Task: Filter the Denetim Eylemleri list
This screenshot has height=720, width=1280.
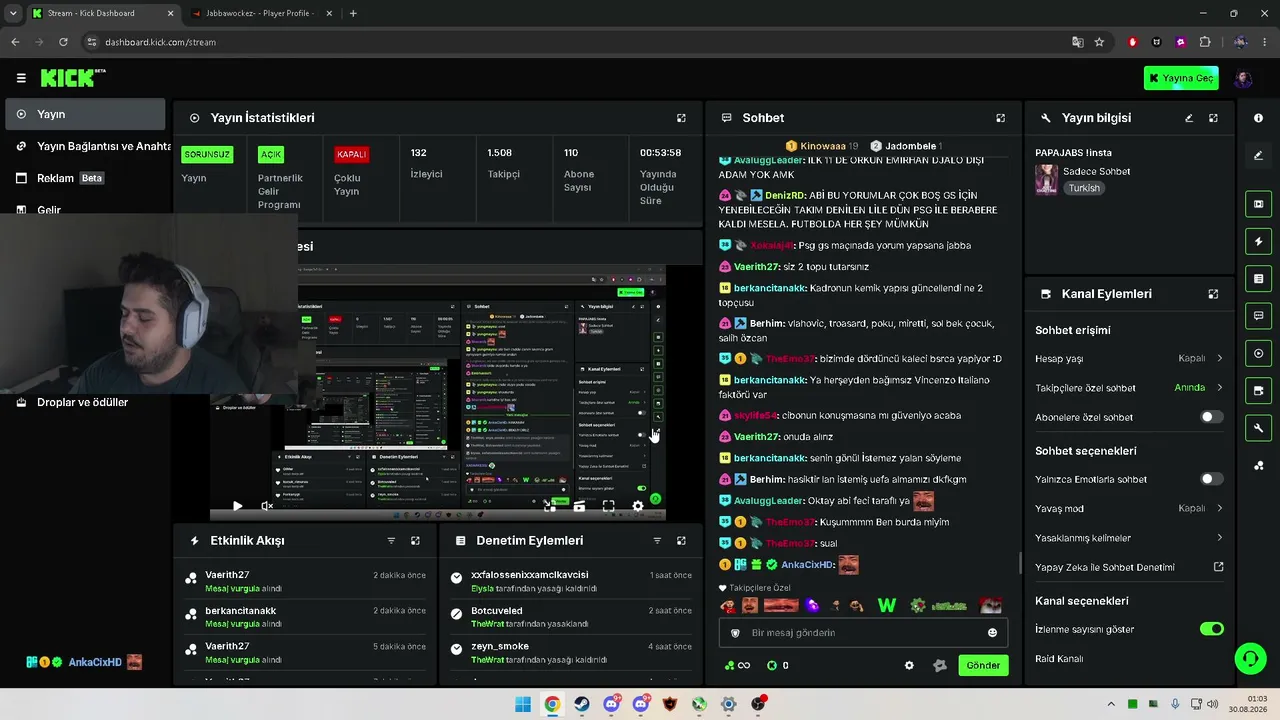Action: [x=657, y=540]
